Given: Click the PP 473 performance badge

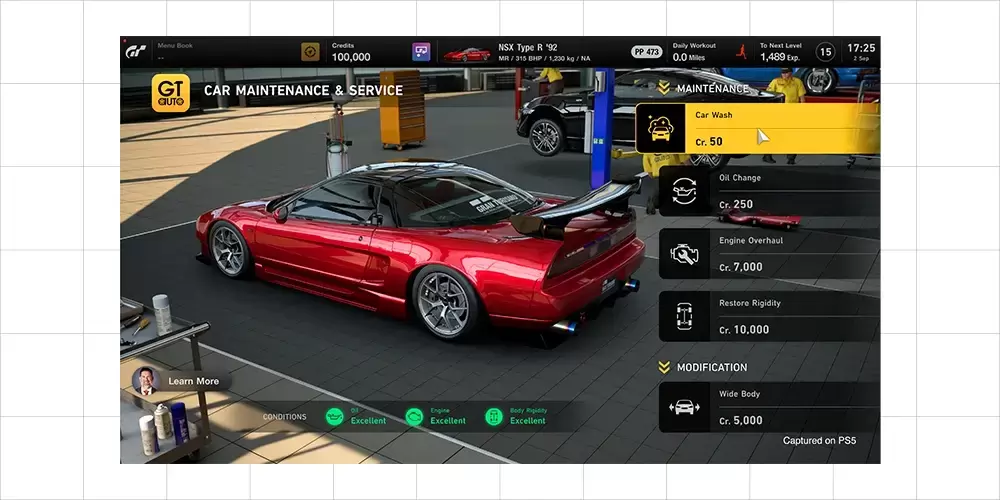Looking at the screenshot, I should click(x=647, y=52).
